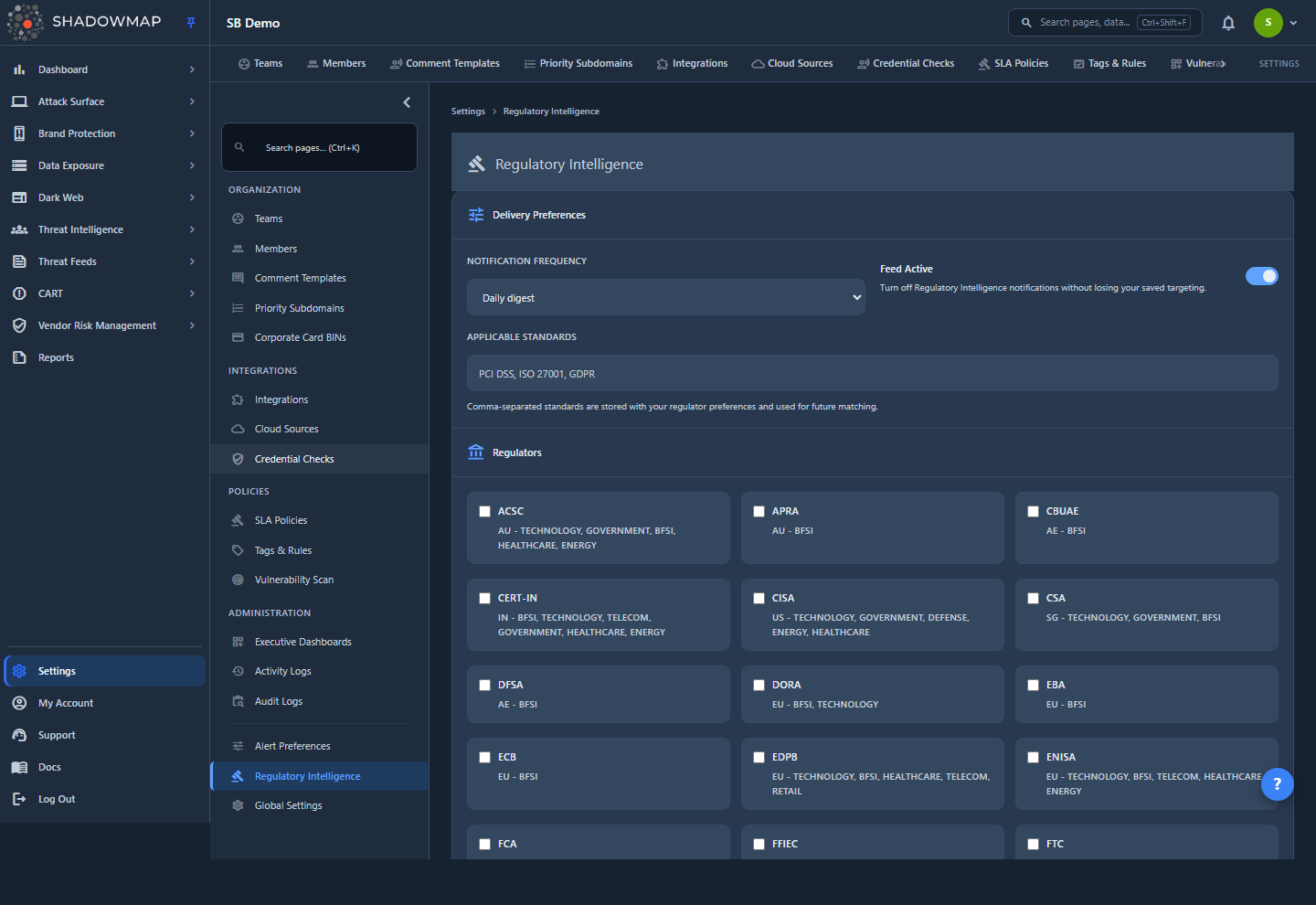Click the Applicable Standards input field
The image size is (1316, 905).
coord(873,373)
